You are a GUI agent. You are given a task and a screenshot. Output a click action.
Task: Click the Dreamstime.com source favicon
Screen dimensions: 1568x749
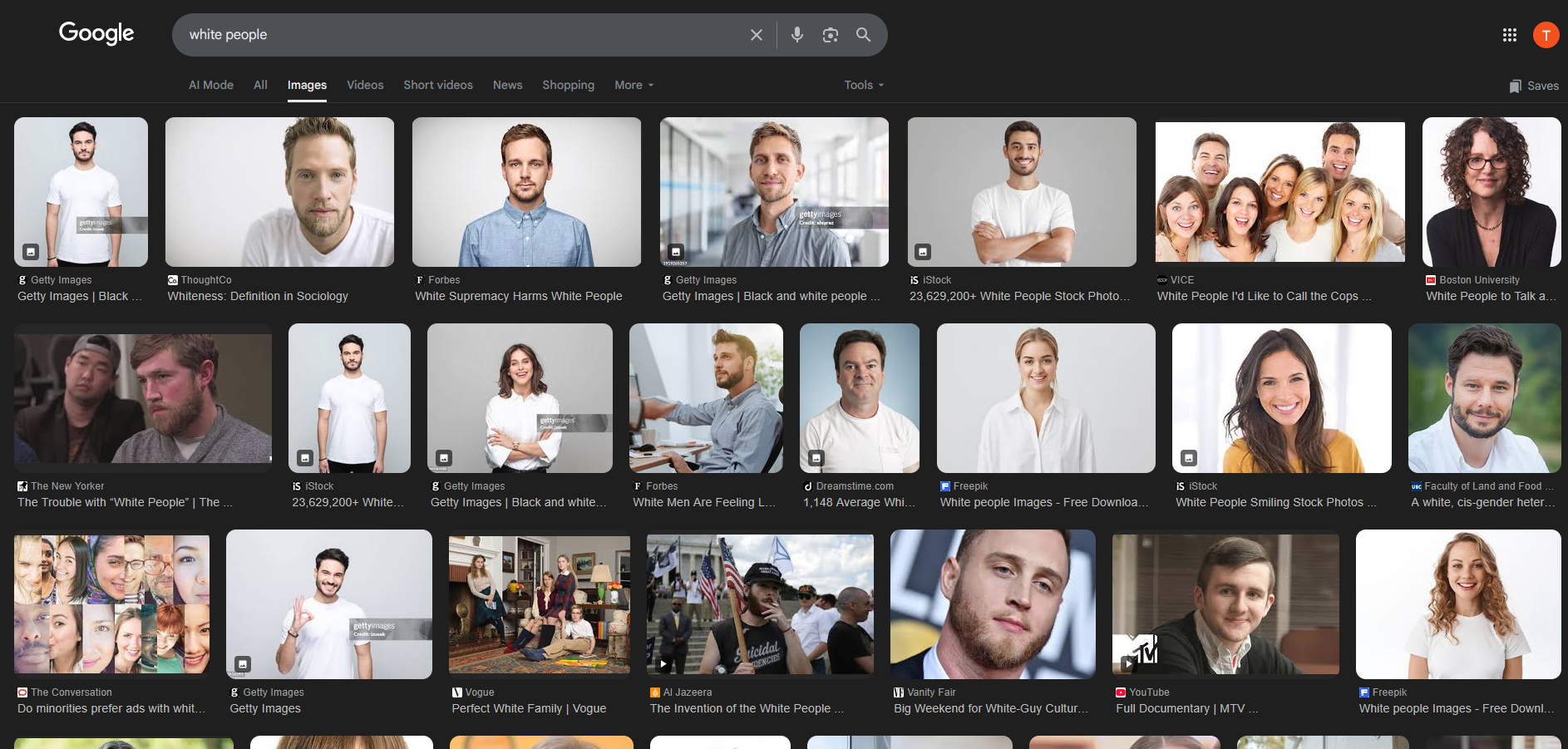tap(808, 486)
